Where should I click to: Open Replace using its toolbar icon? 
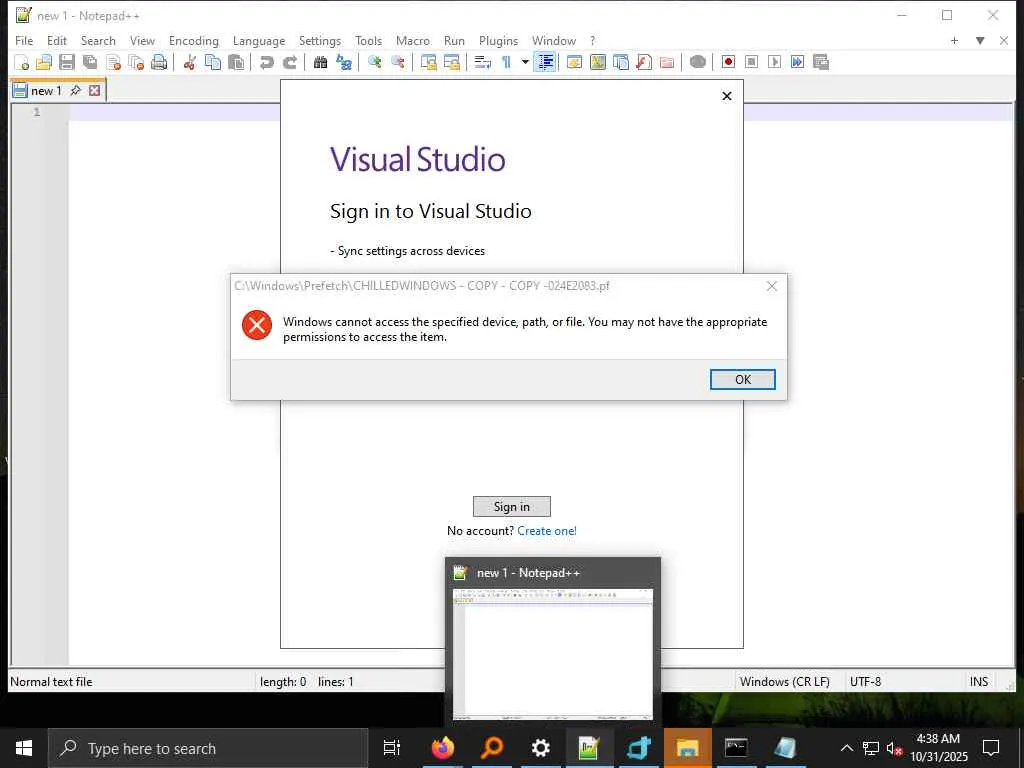coord(344,62)
